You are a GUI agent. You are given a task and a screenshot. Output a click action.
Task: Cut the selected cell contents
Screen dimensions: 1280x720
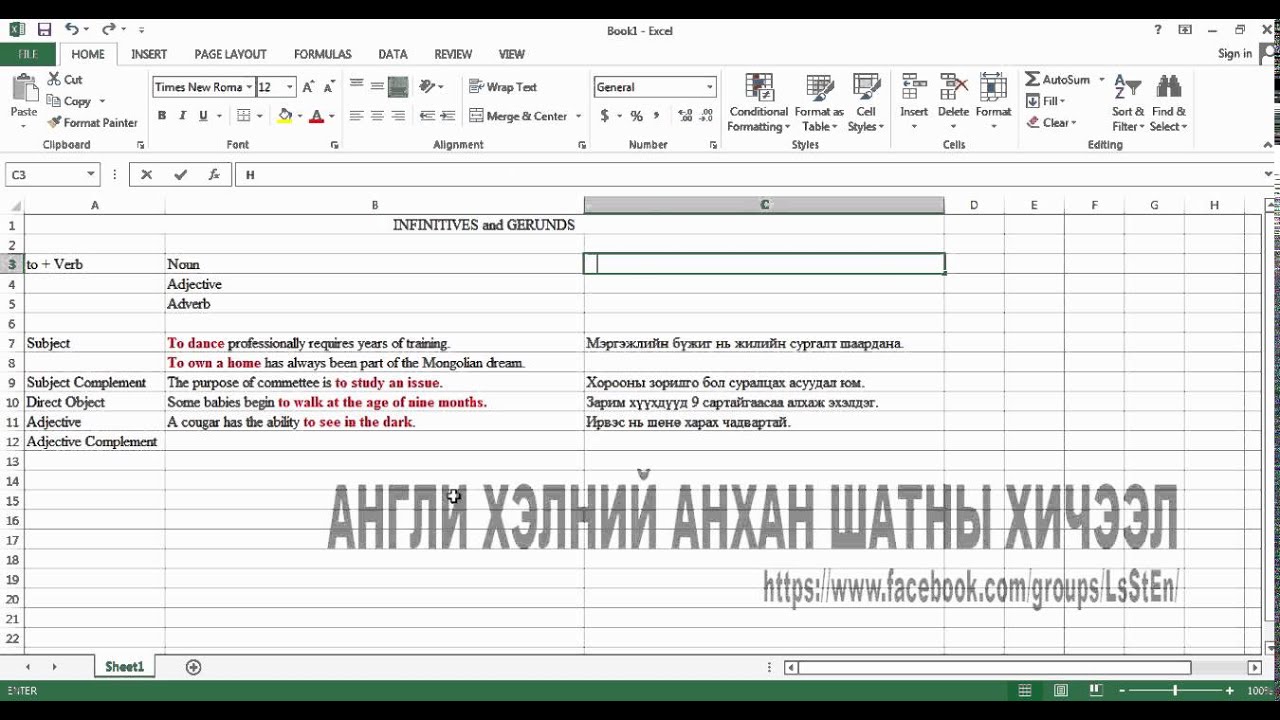[65, 80]
